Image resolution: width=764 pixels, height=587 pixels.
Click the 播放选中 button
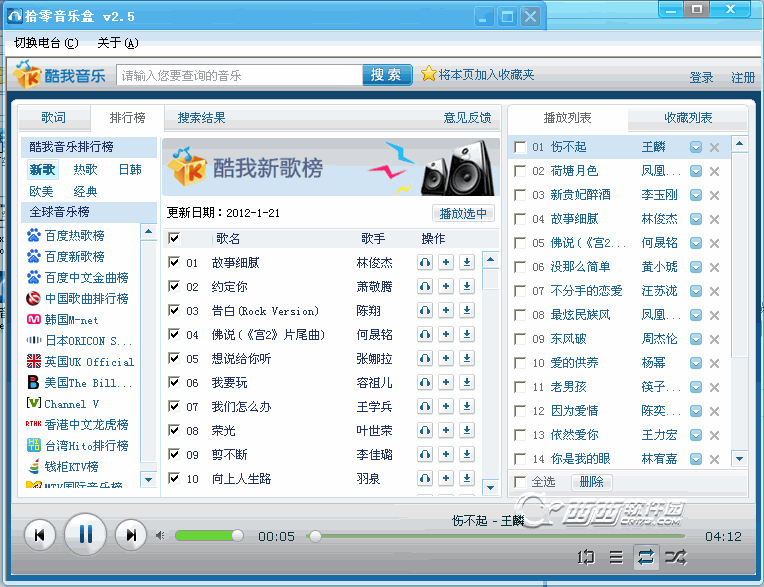(463, 213)
